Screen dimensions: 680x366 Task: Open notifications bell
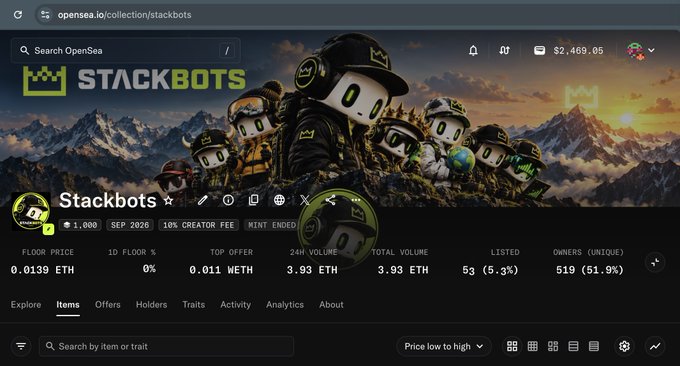pyautogui.click(x=473, y=51)
